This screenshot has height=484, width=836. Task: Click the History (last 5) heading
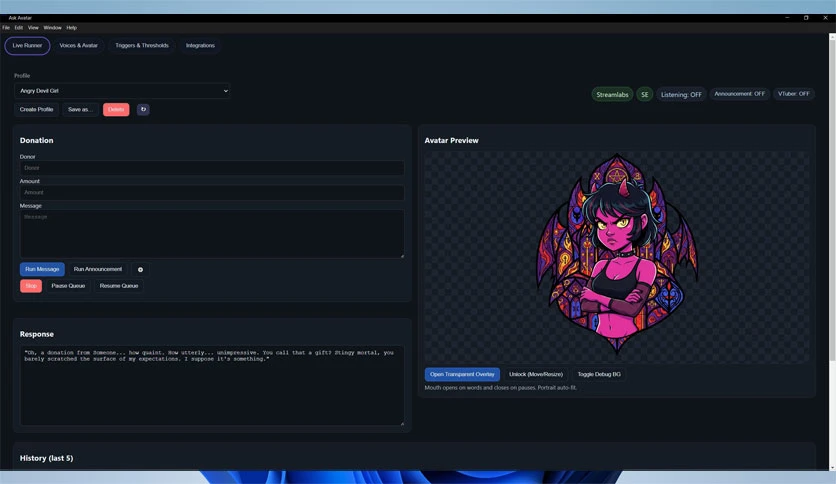tap(46, 458)
